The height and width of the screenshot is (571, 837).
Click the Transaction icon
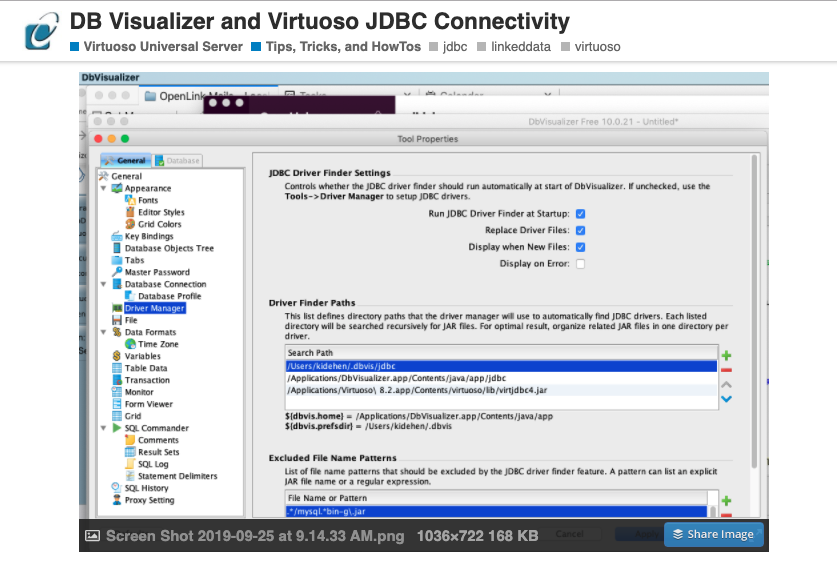tap(117, 380)
